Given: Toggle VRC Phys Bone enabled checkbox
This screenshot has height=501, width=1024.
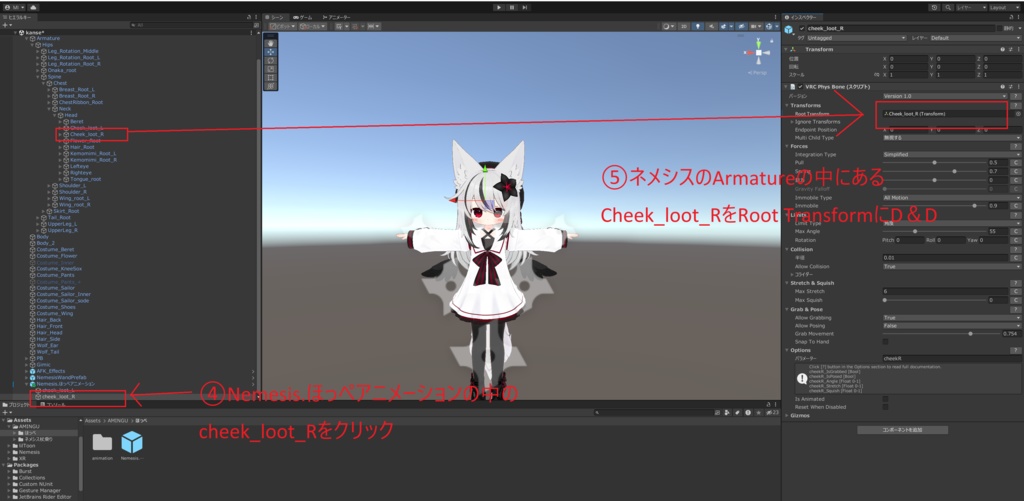Looking at the screenshot, I should pyautogui.click(x=801, y=86).
